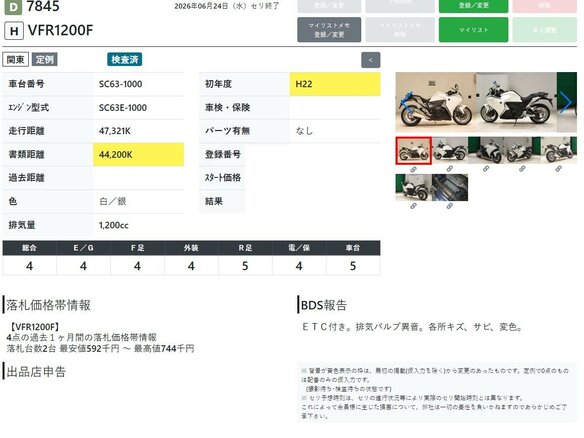This screenshot has height=438, width=584.
Task: Click the green マイリスト button
Action: tap(473, 30)
